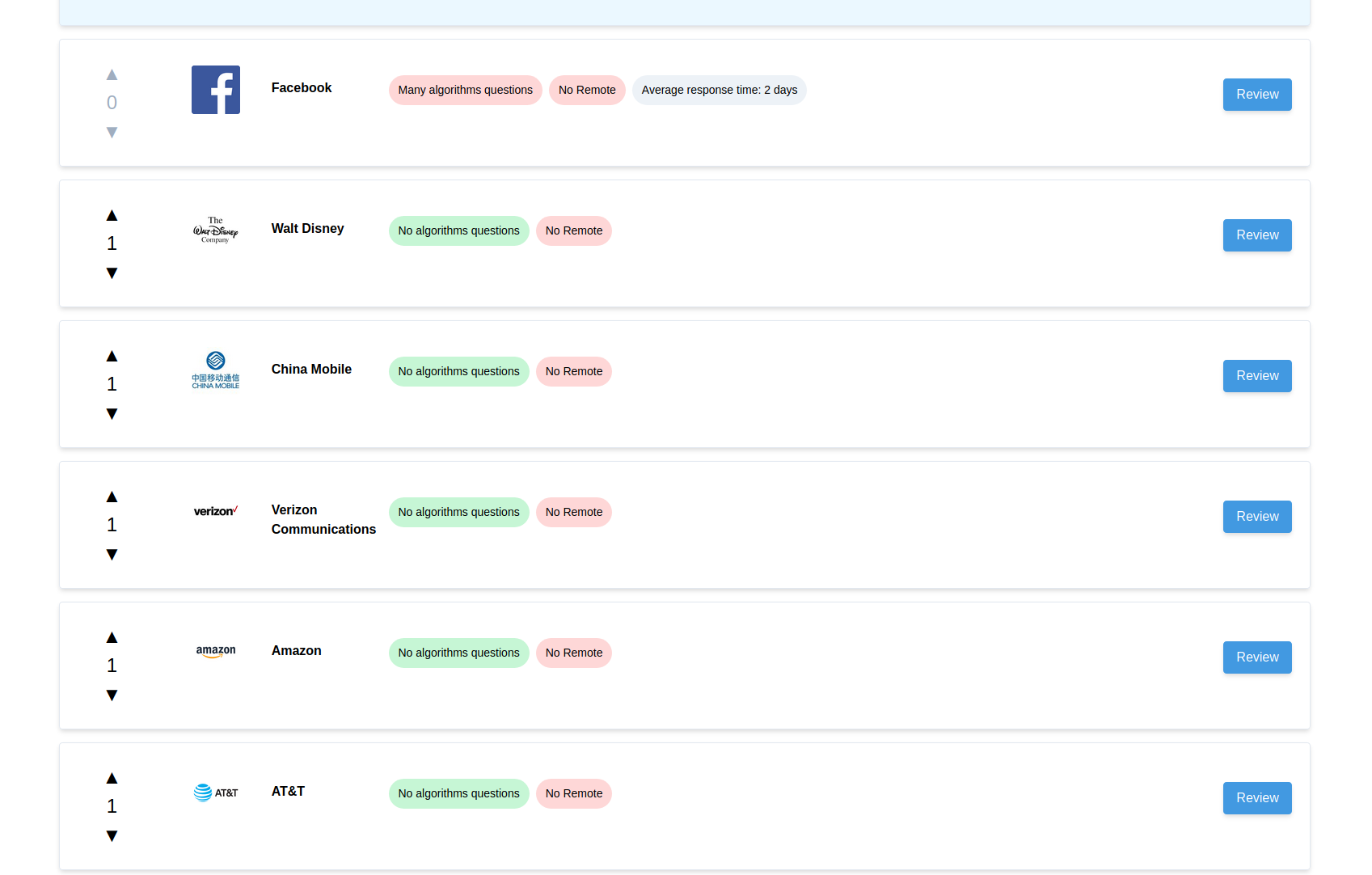
Task: Open the Review page for Amazon
Action: (x=1256, y=657)
